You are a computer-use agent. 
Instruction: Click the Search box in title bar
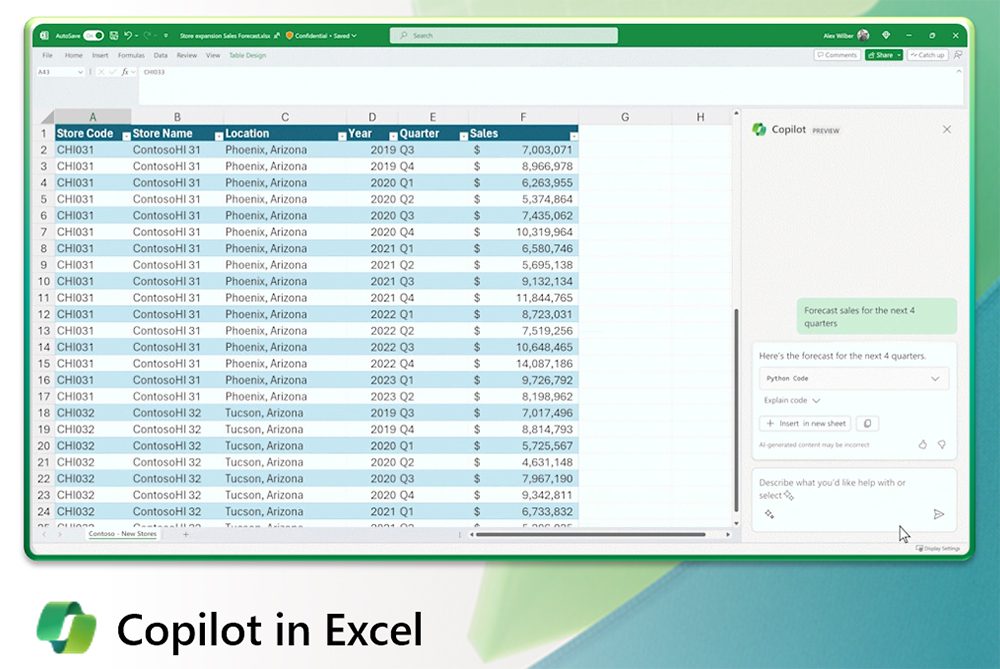point(504,36)
